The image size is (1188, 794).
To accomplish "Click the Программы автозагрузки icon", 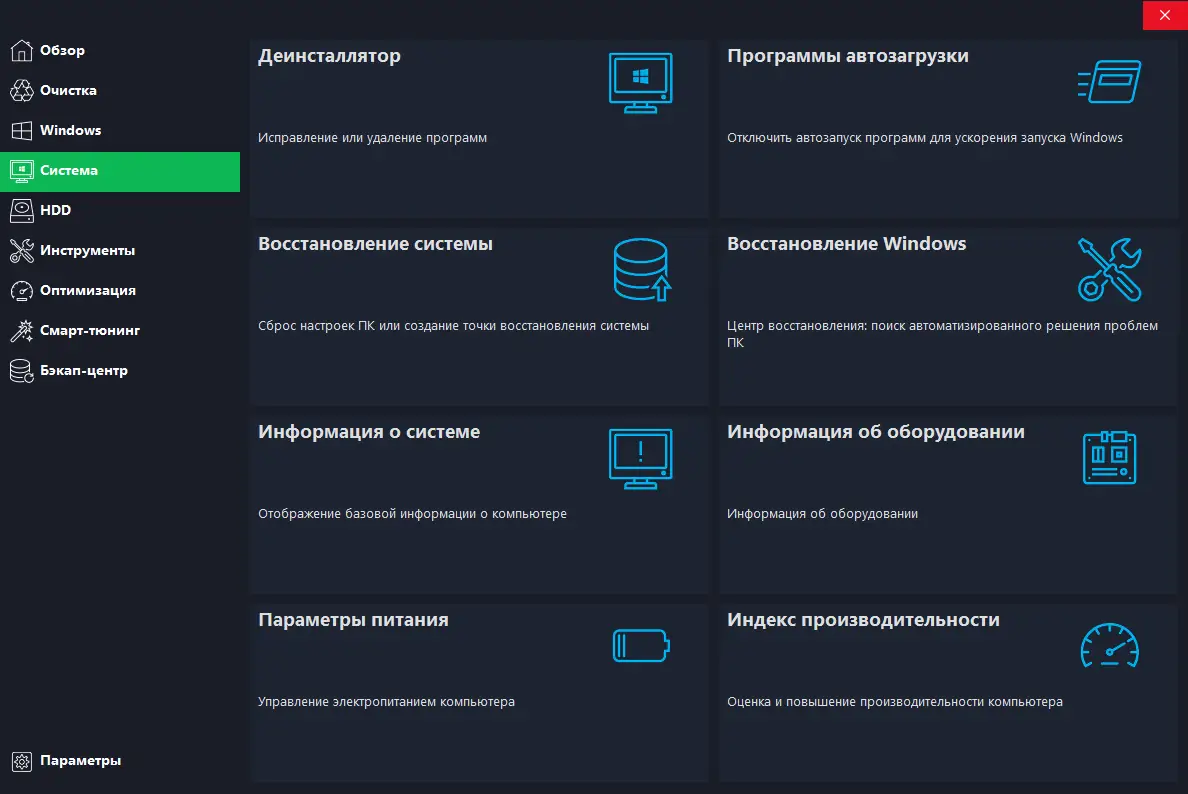I will (1109, 82).
